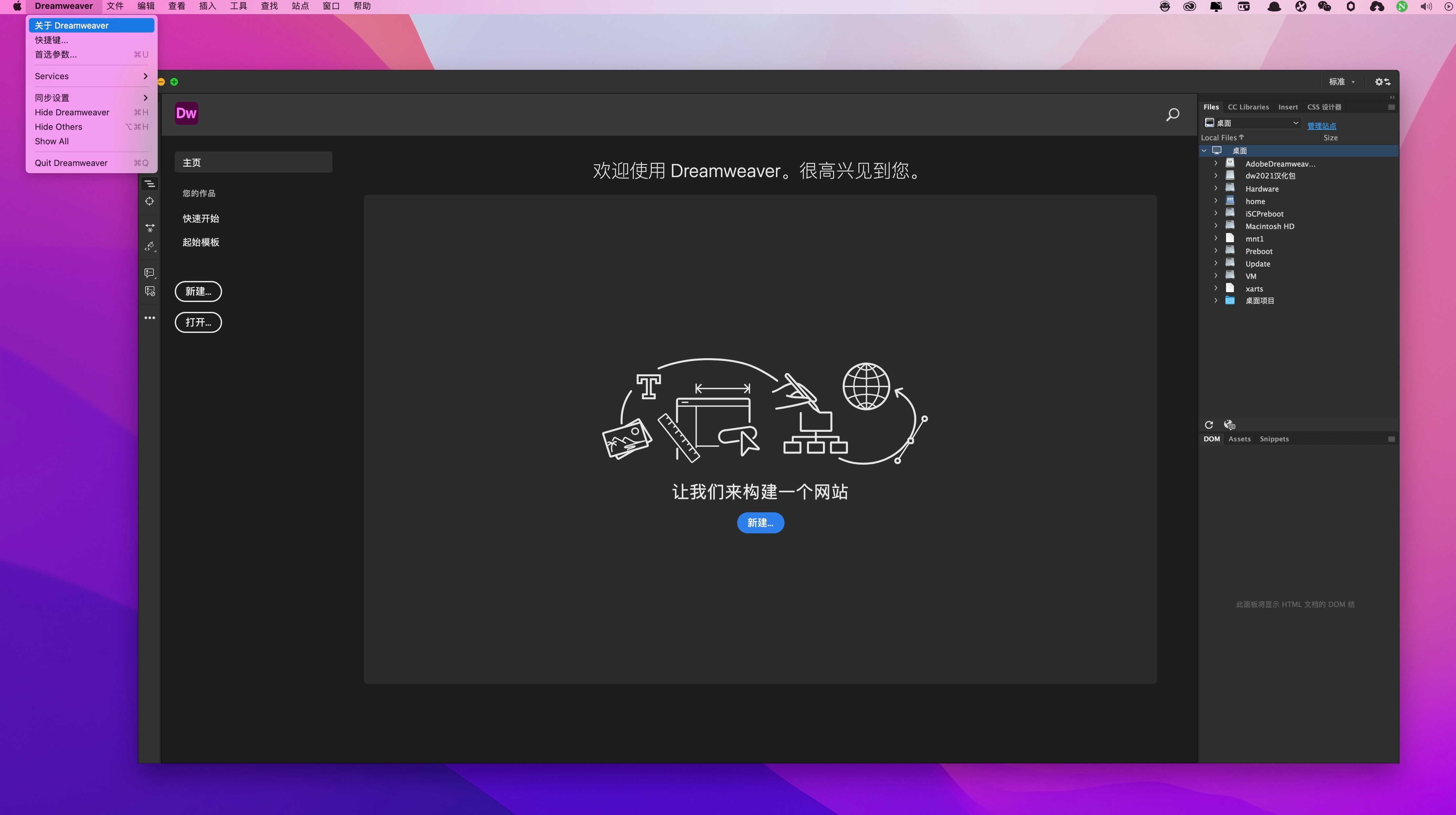
Task: Click the live view options toolbar icon
Action: pos(149,184)
